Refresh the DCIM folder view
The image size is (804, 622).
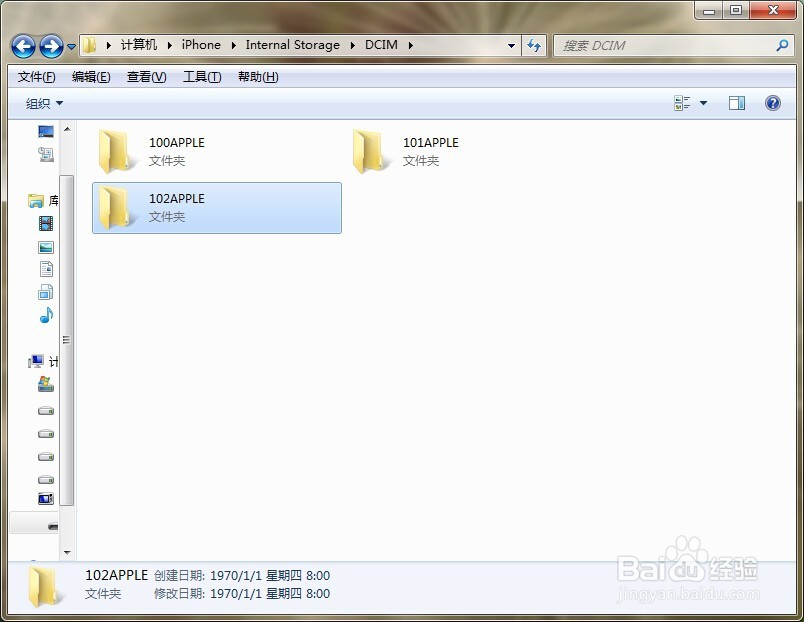[x=534, y=46]
